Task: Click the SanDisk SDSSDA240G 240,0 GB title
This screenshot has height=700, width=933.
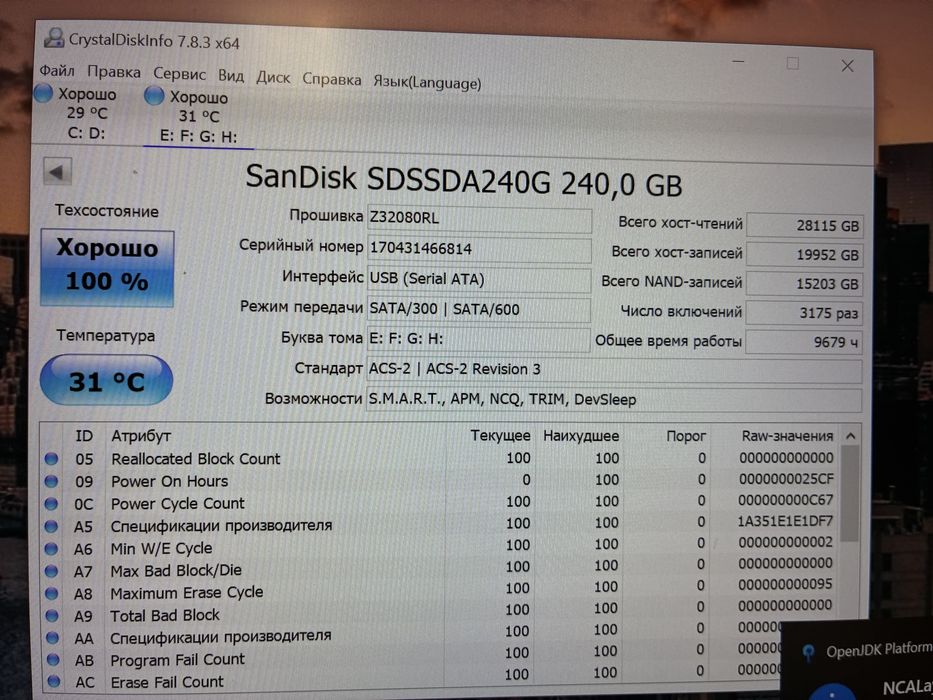Action: [464, 180]
